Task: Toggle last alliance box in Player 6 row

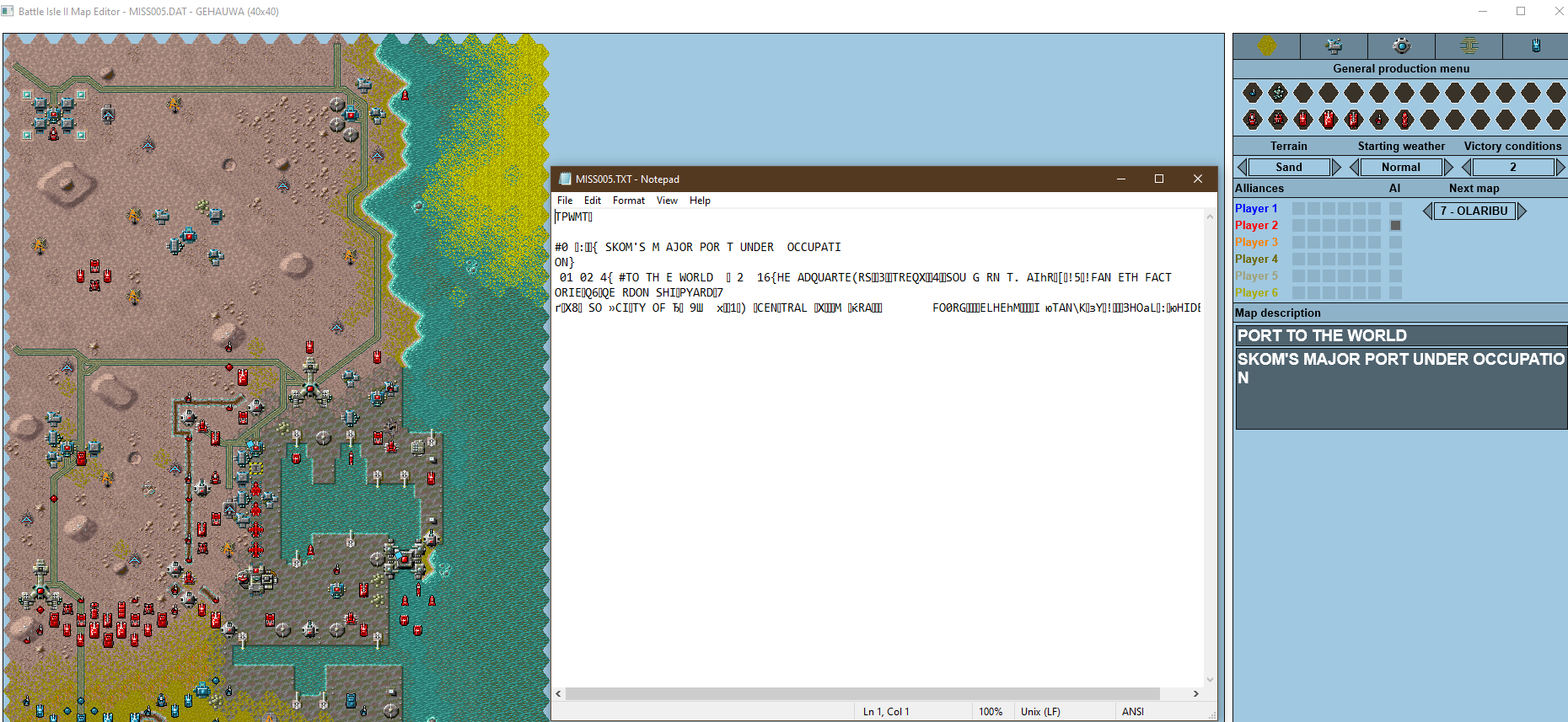Action: 1374,292
